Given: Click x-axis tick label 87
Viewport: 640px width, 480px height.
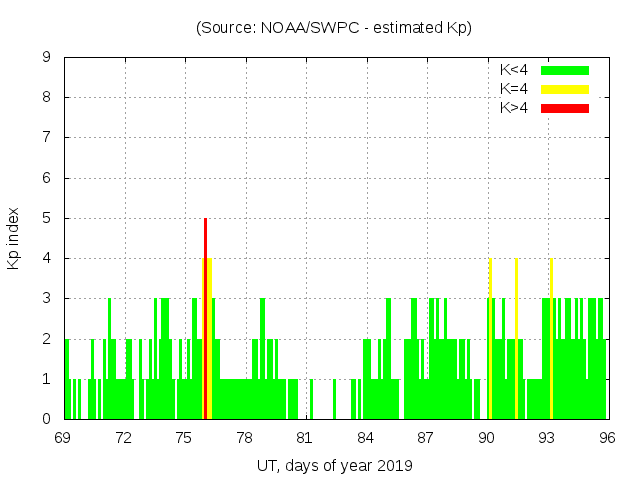Looking at the screenshot, I should [425, 438].
